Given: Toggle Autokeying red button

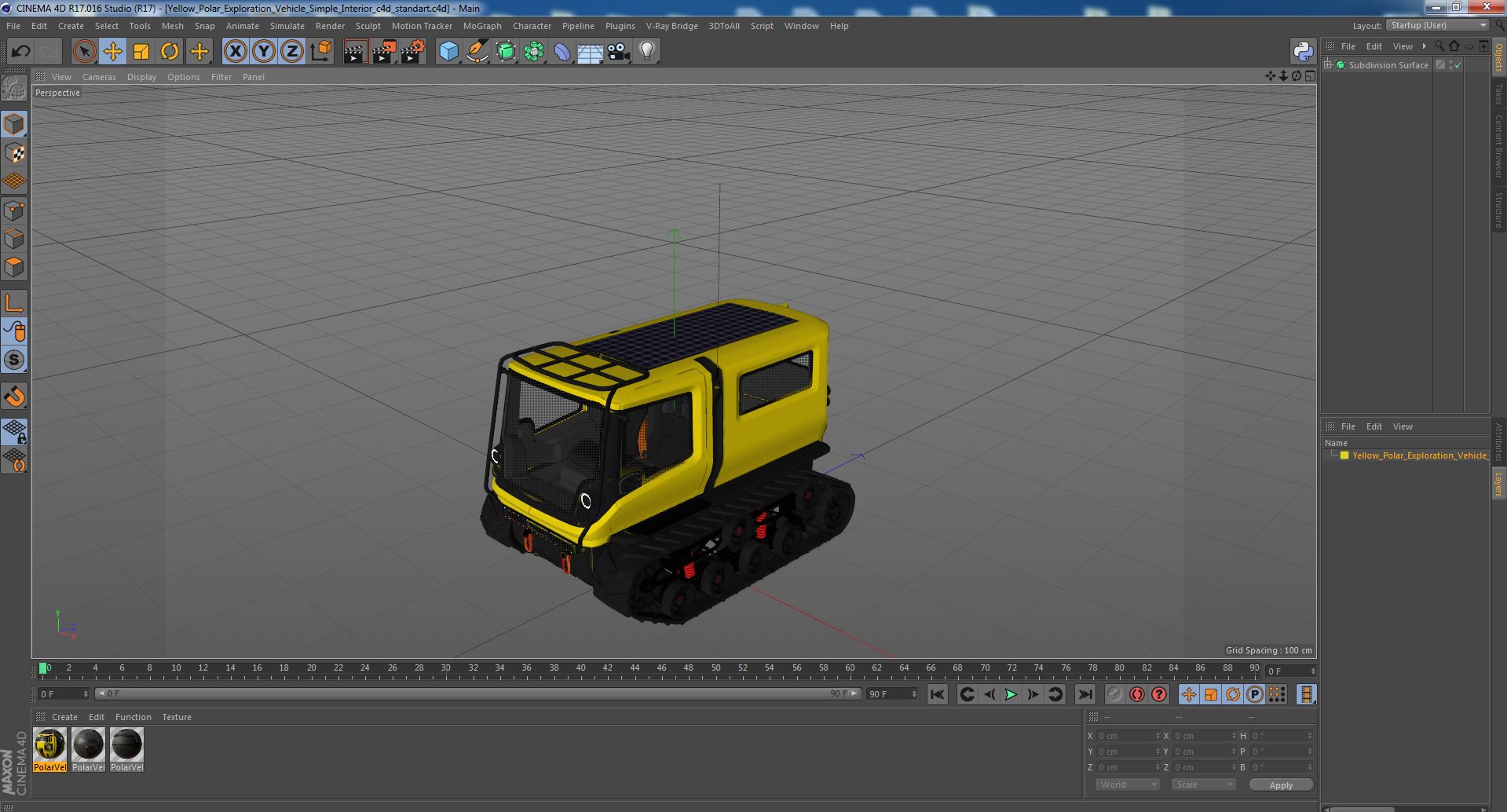Looking at the screenshot, I should click(x=1136, y=694).
